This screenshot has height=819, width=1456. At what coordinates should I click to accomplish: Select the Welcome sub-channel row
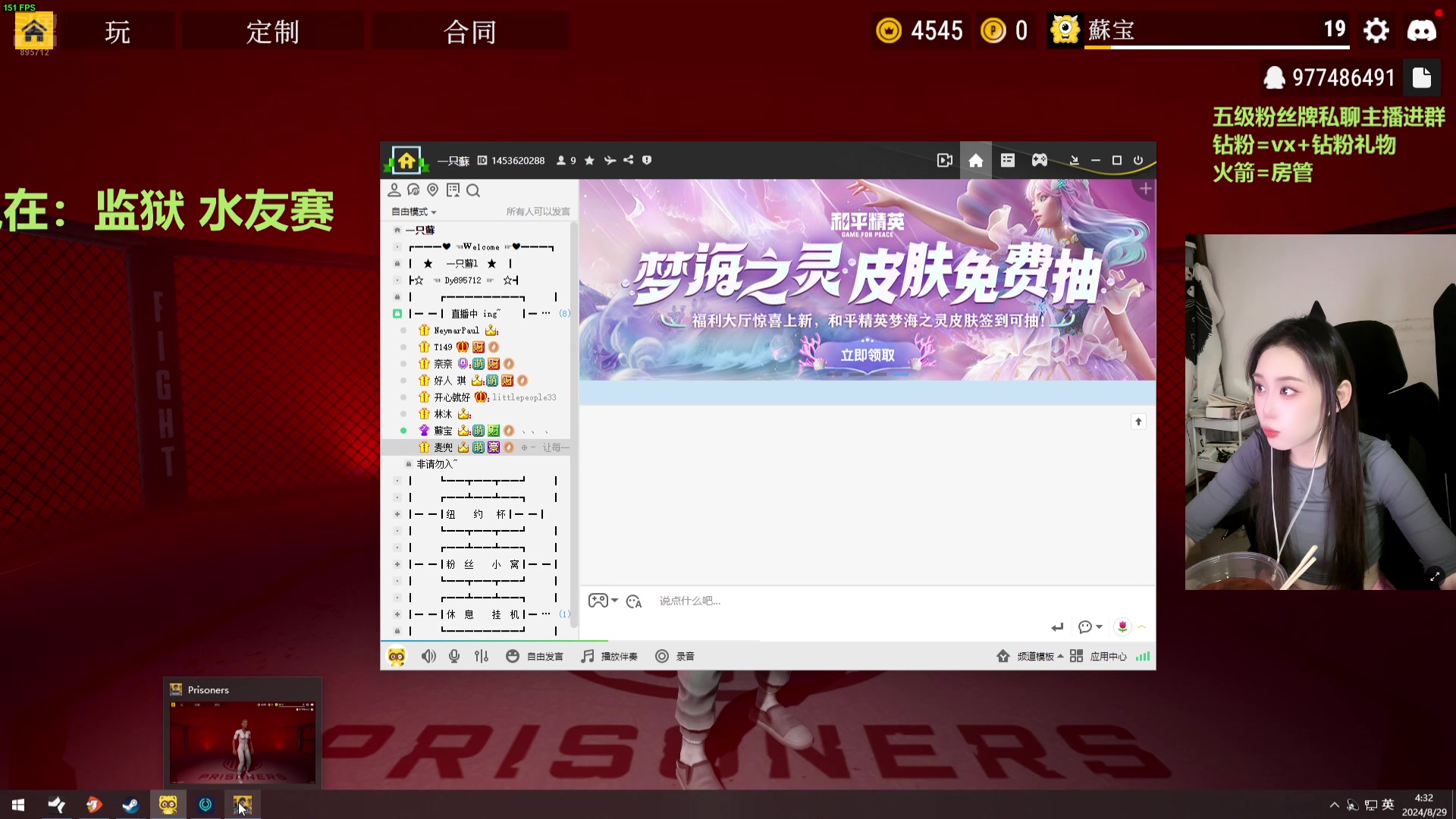(x=481, y=246)
